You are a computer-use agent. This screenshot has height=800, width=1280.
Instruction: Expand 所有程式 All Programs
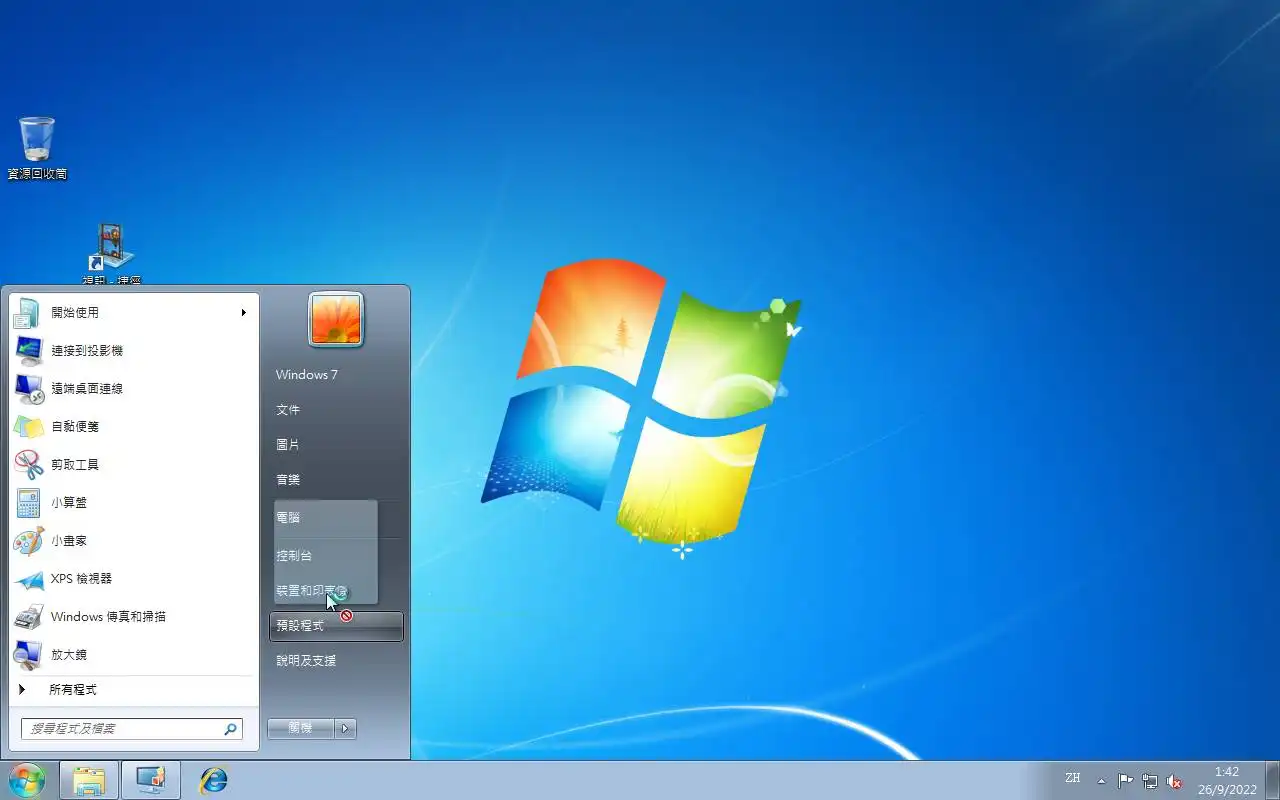[x=134, y=690]
